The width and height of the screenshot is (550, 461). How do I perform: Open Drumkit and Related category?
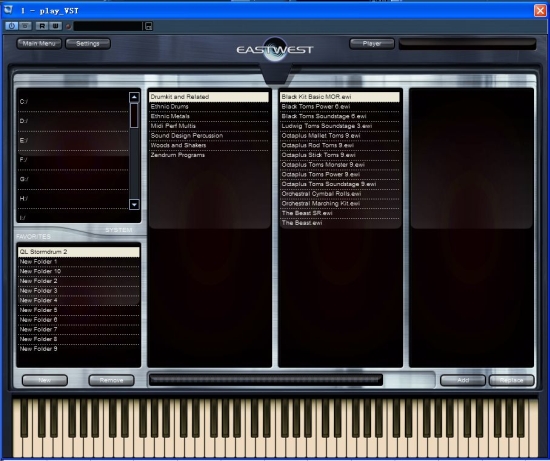click(x=209, y=97)
